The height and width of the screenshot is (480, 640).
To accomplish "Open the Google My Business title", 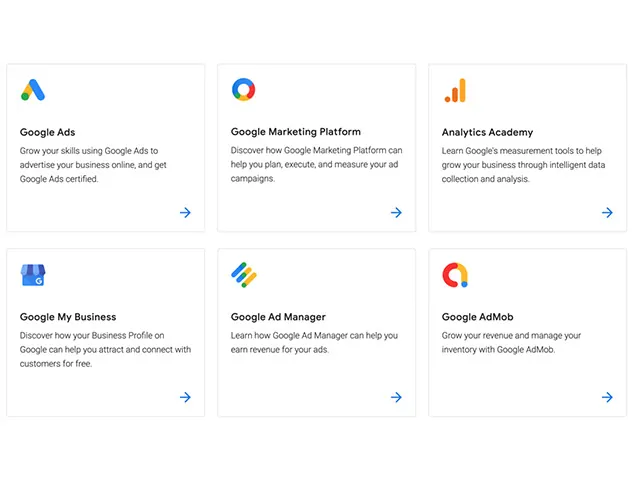I will (x=68, y=317).
